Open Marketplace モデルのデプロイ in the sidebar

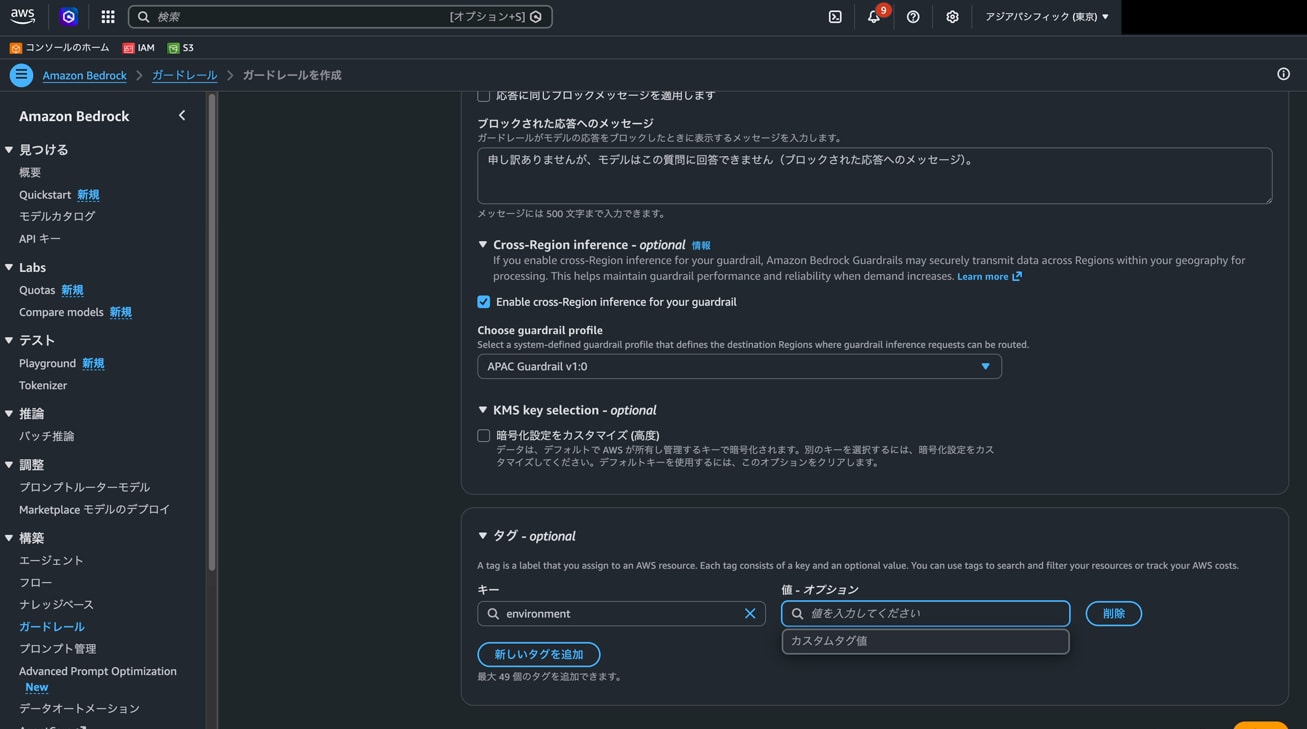coord(94,509)
